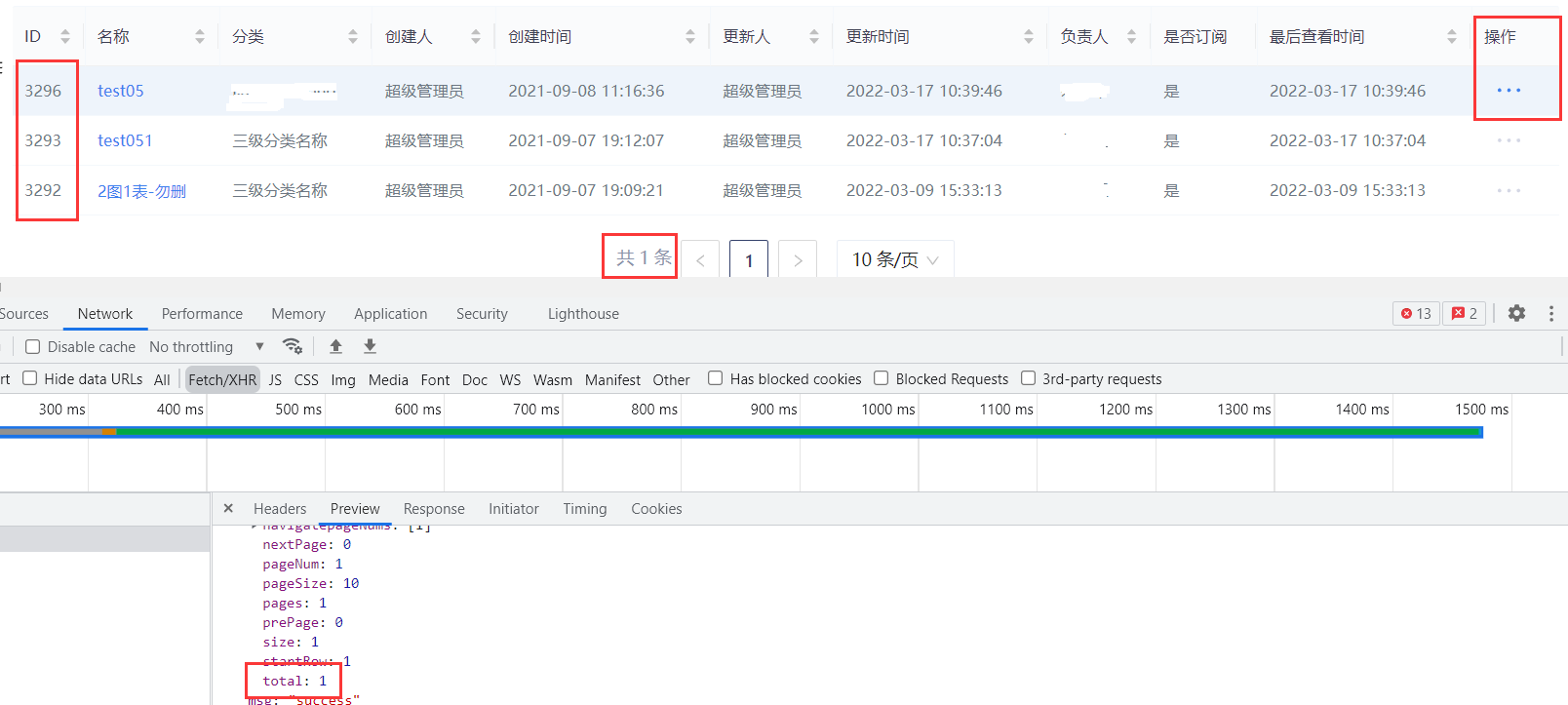Filter requests by Img

tap(343, 379)
